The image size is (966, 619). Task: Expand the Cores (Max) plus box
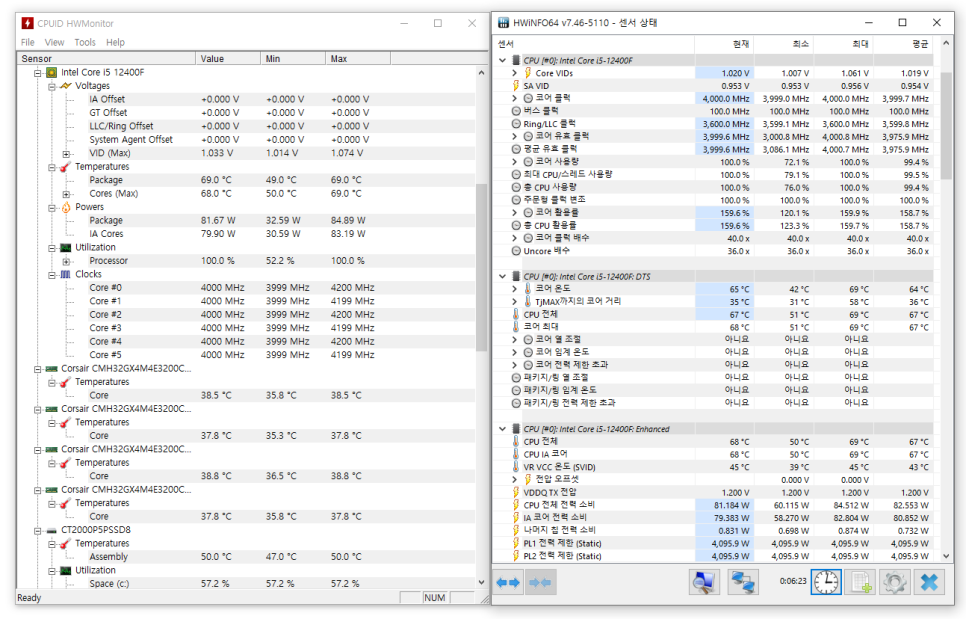coord(66,194)
